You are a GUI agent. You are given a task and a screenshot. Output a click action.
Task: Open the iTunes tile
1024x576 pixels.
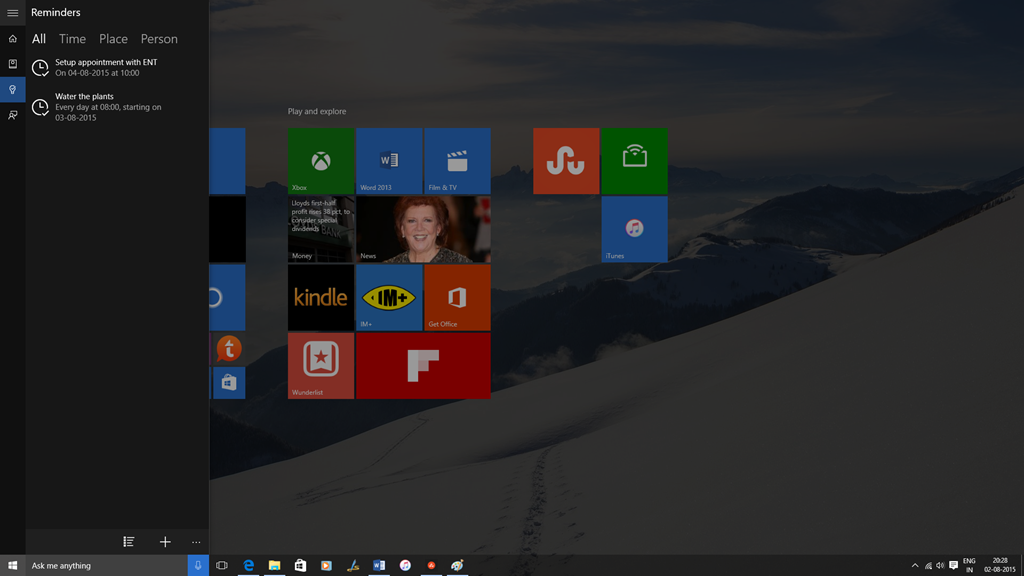click(x=634, y=229)
